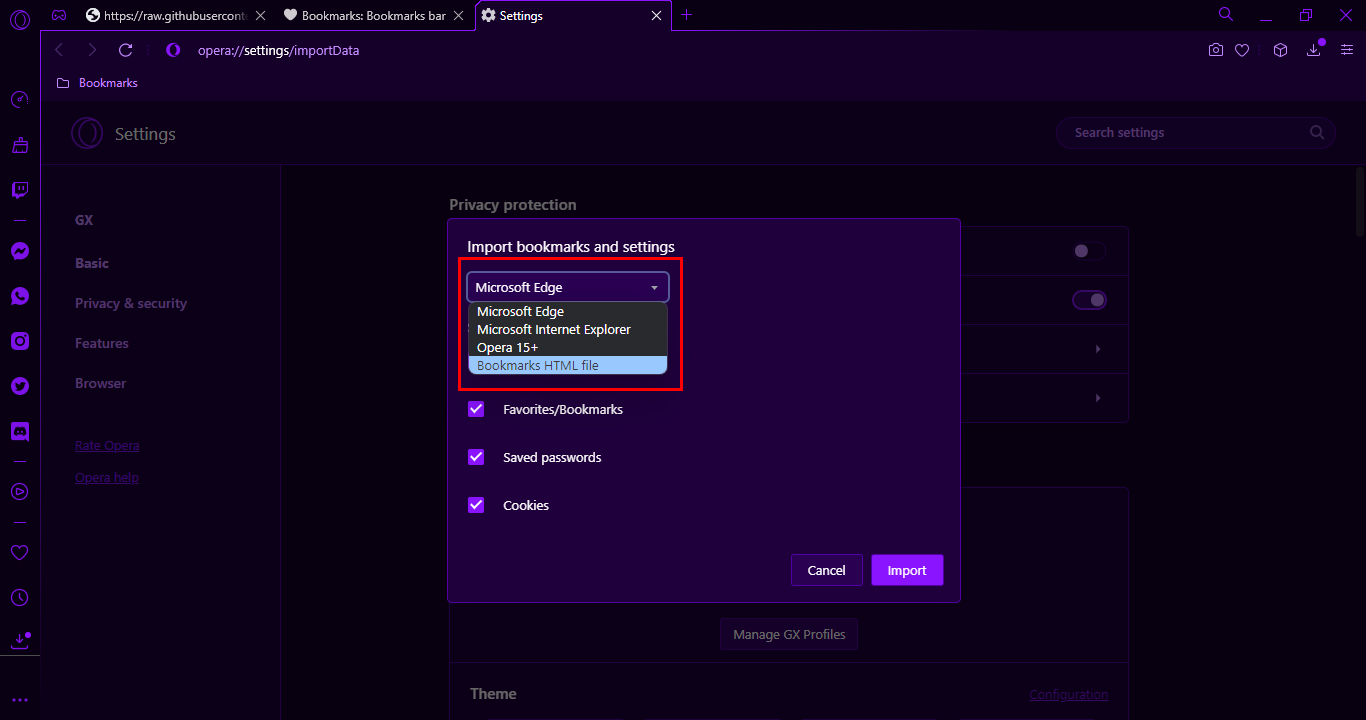The image size is (1366, 720).
Task: Open the Features settings section
Action: tap(102, 343)
